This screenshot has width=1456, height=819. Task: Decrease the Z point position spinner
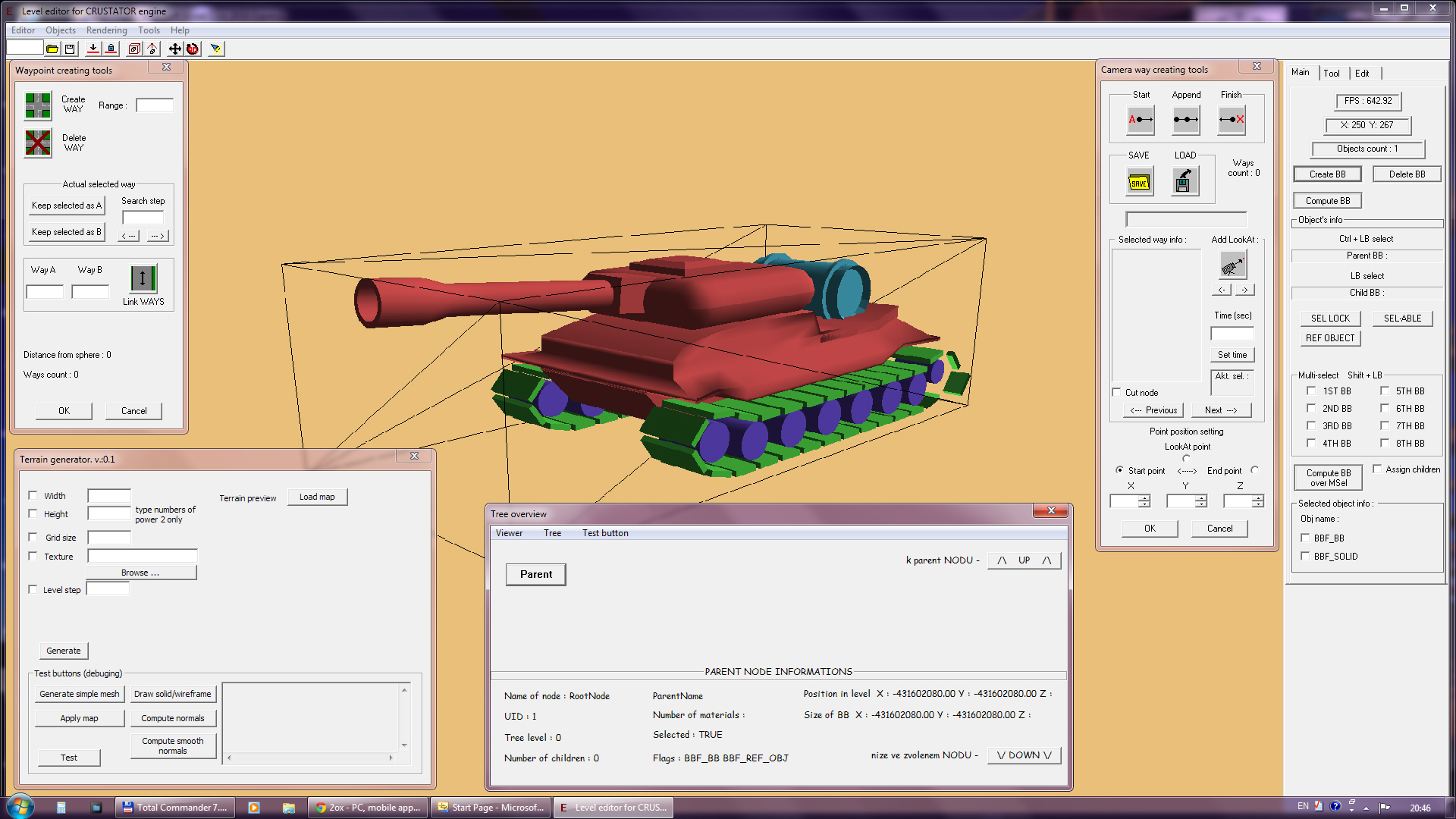coord(1258,504)
